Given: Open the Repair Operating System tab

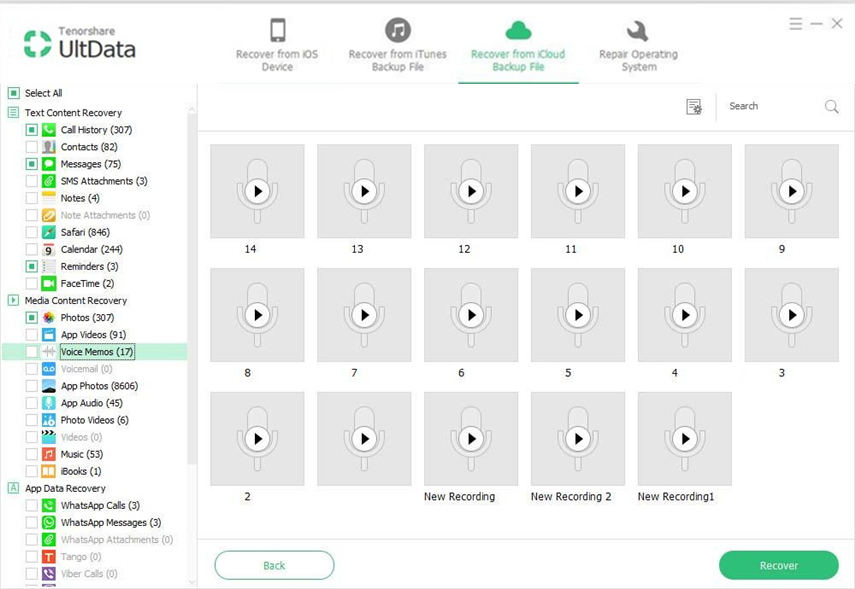Looking at the screenshot, I should 637,45.
